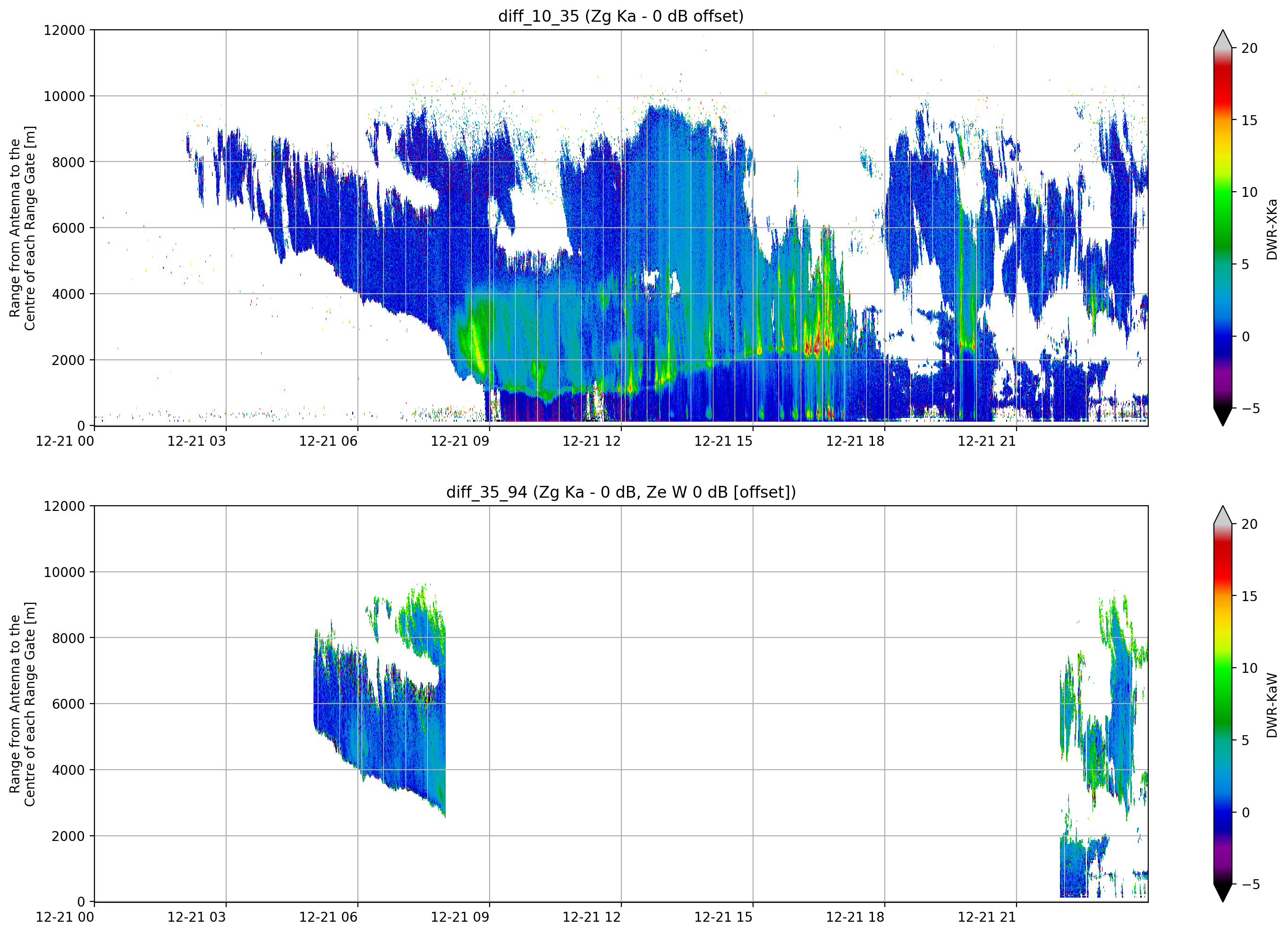This screenshot has width=1288, height=934.
Task: Click the '12-21 06' x-tick under the diff_10_35 plot
Action: 328,441
